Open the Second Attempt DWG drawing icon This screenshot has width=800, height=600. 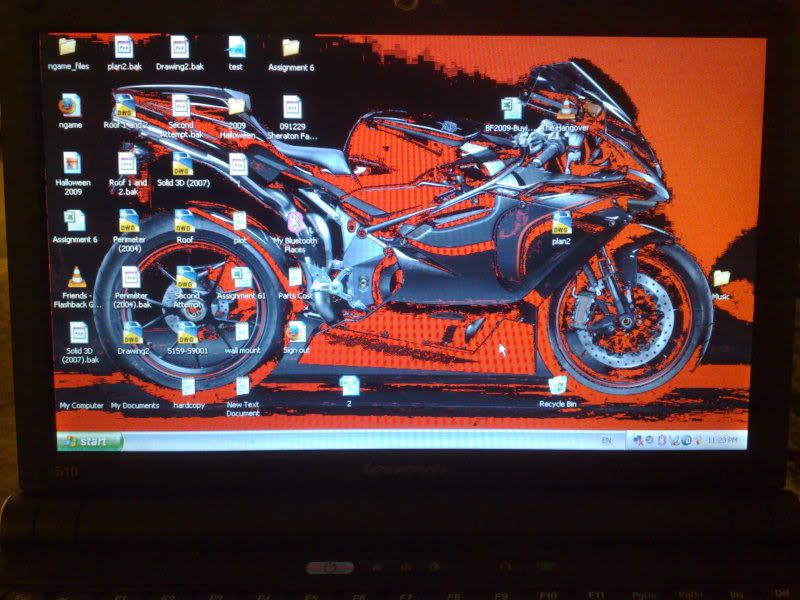[187, 278]
